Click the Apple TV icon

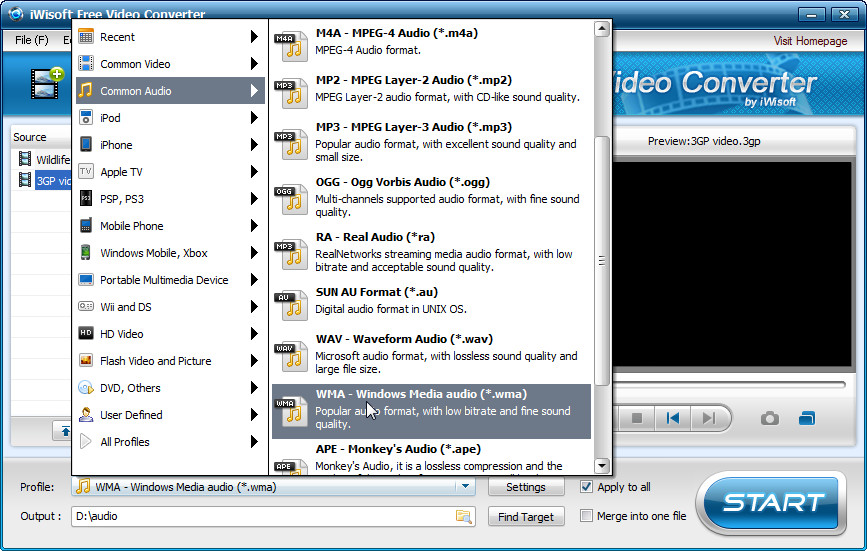[x=86, y=171]
